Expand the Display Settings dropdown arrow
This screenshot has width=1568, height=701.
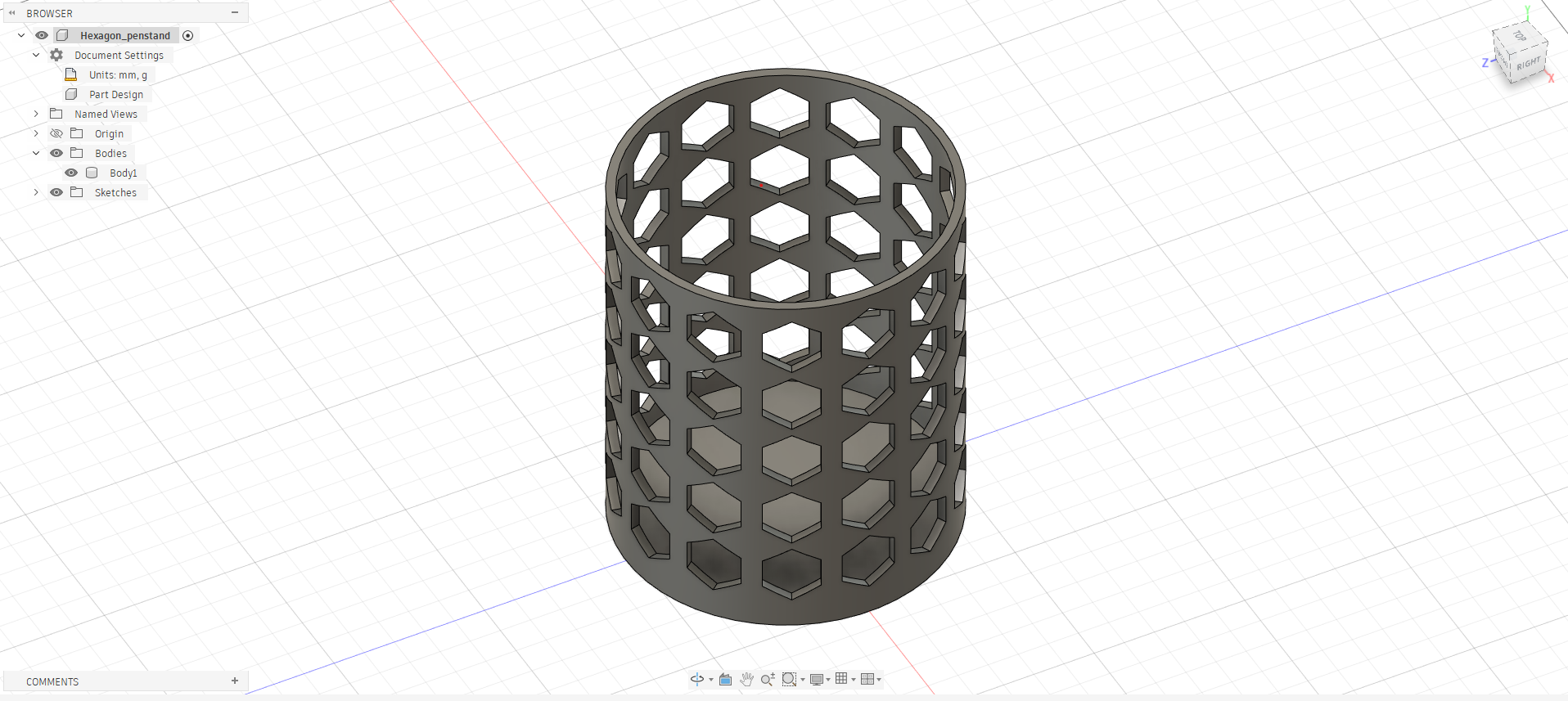pyautogui.click(x=828, y=680)
